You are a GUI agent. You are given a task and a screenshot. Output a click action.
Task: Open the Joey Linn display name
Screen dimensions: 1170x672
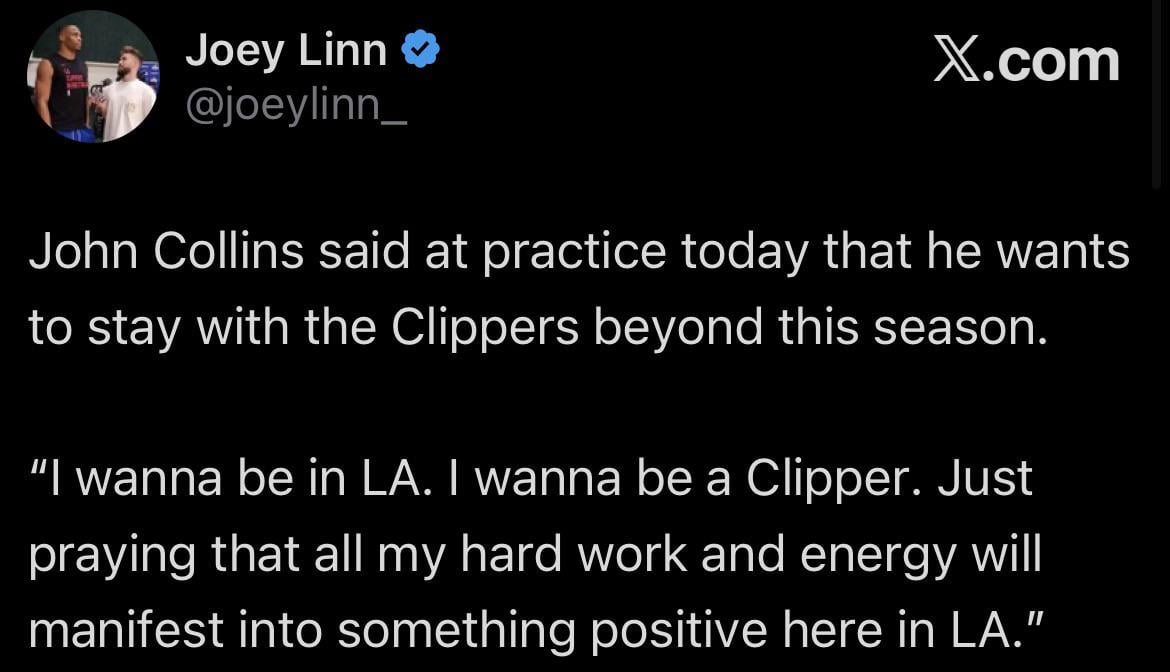point(288,48)
